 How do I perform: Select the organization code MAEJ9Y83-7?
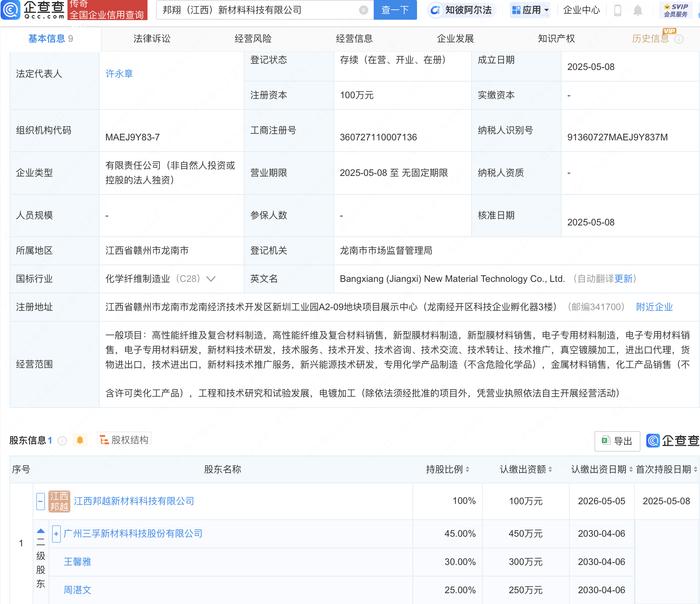coord(133,137)
